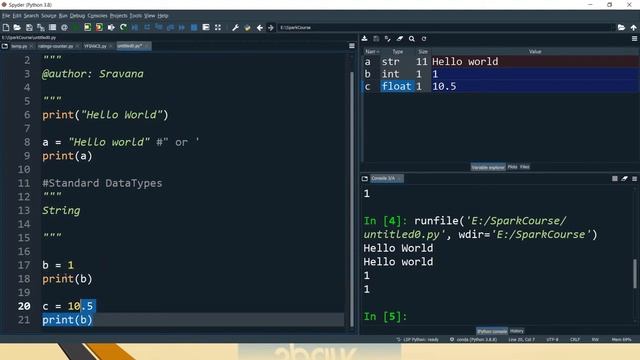Stop debugging square blue icon
The image size is (640, 360).
tap(194, 27)
